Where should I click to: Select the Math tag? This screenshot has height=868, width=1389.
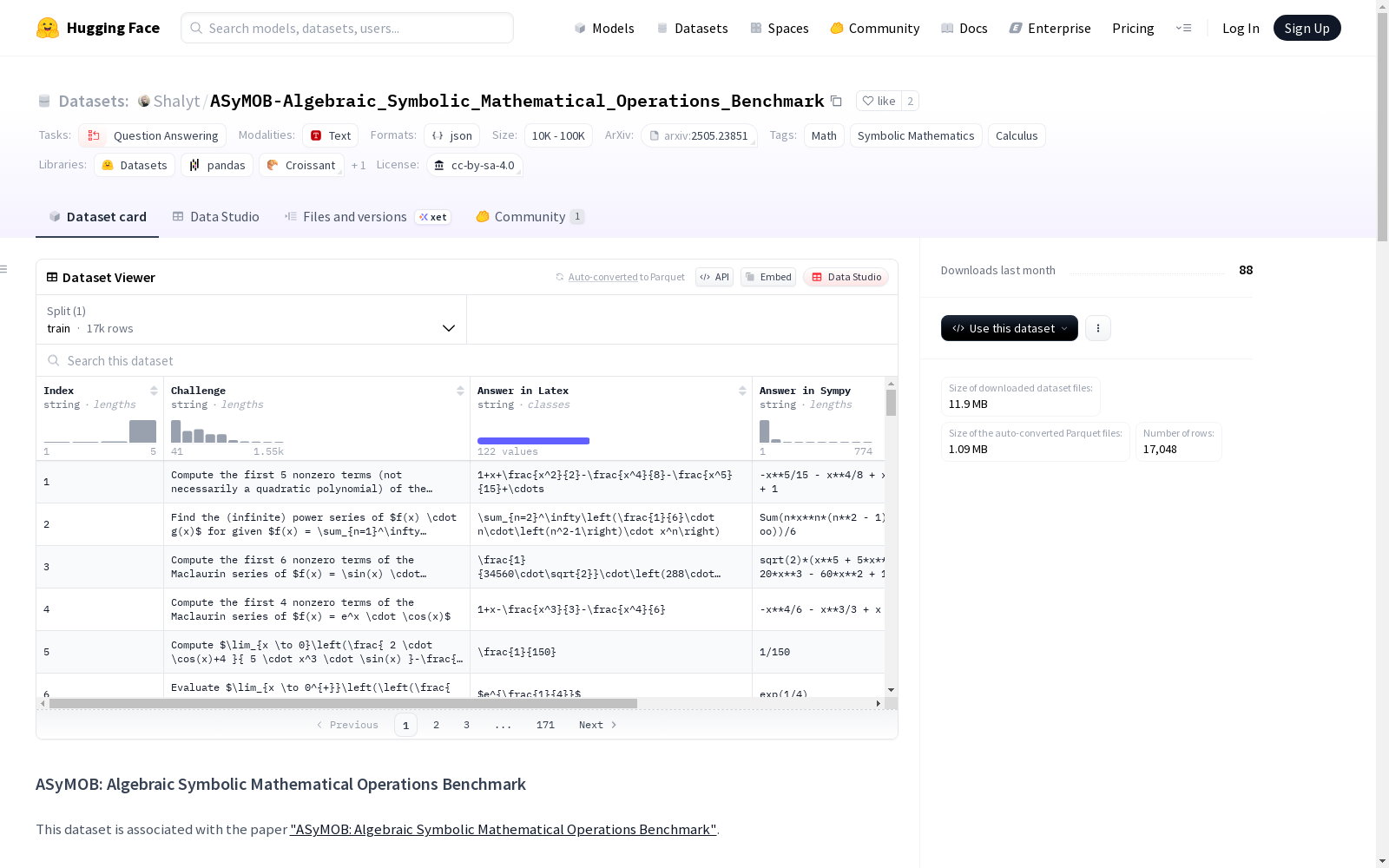[824, 135]
